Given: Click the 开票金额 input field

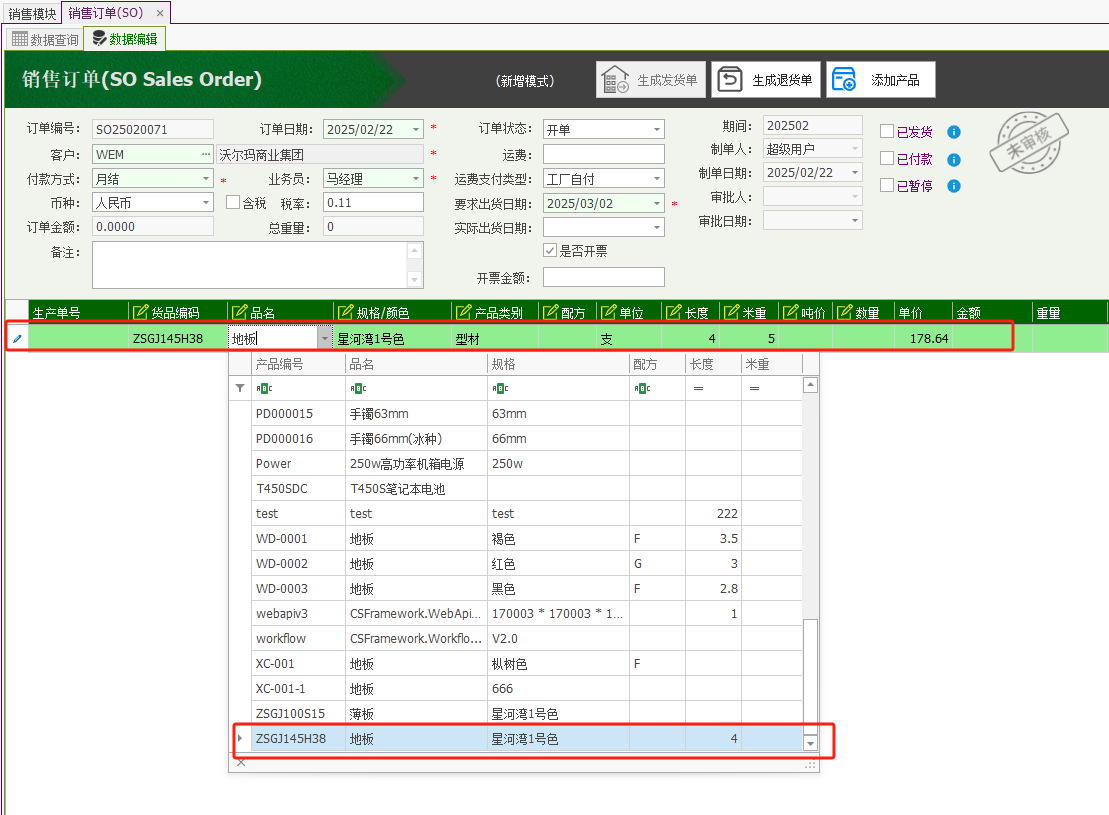Looking at the screenshot, I should pos(603,277).
